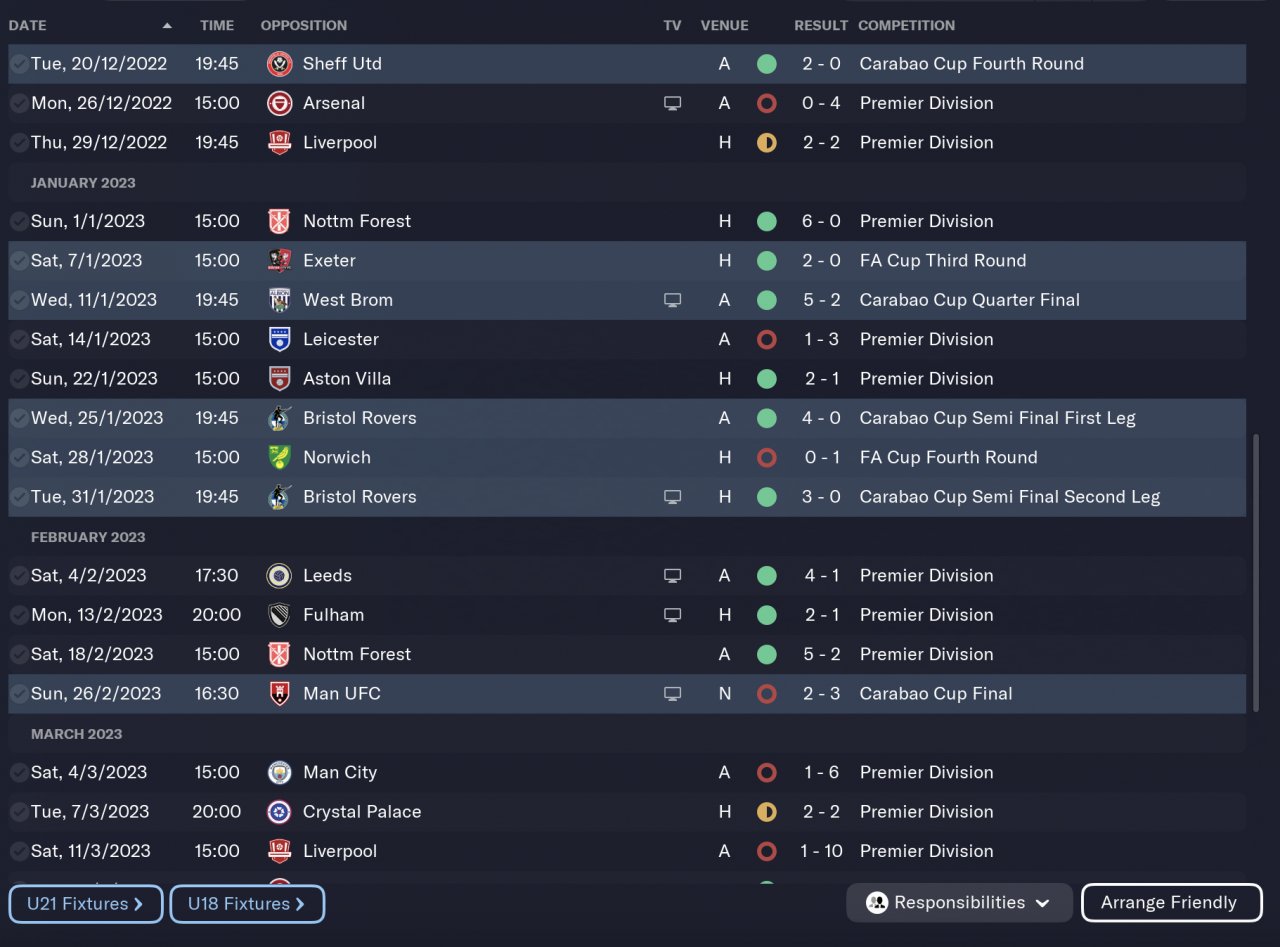Click the TV broadcast icon on Leeds row
Screen dimensions: 1280x947
click(x=673, y=576)
